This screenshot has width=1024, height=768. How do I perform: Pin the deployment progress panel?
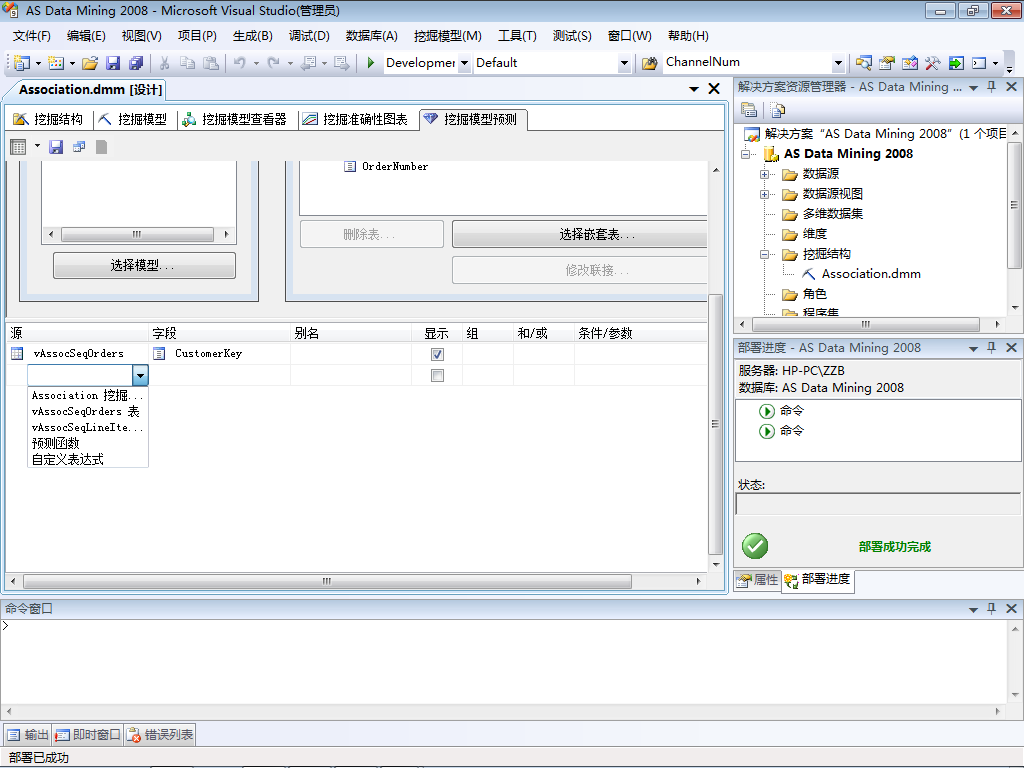click(991, 347)
